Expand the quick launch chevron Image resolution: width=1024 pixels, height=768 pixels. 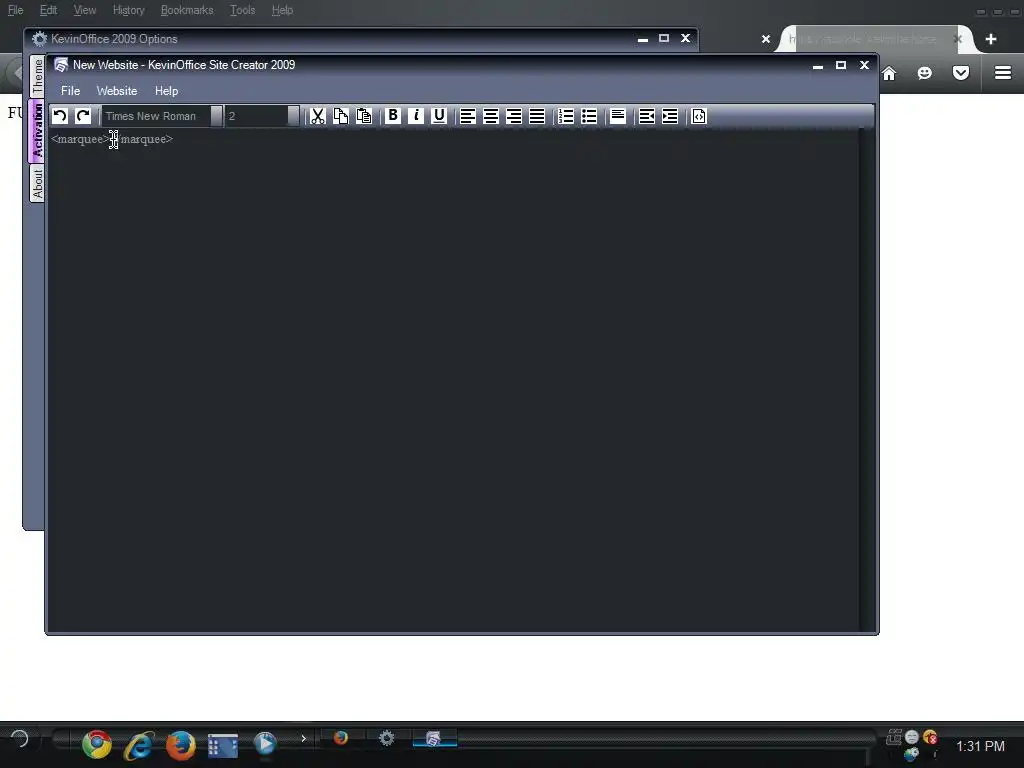tap(303, 739)
